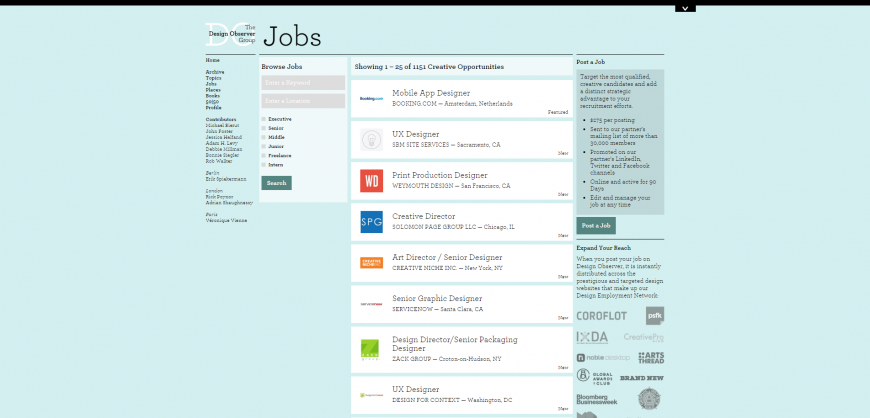Open the Topics section
Viewport: 870px width, 418px height.
pyautogui.click(x=214, y=78)
